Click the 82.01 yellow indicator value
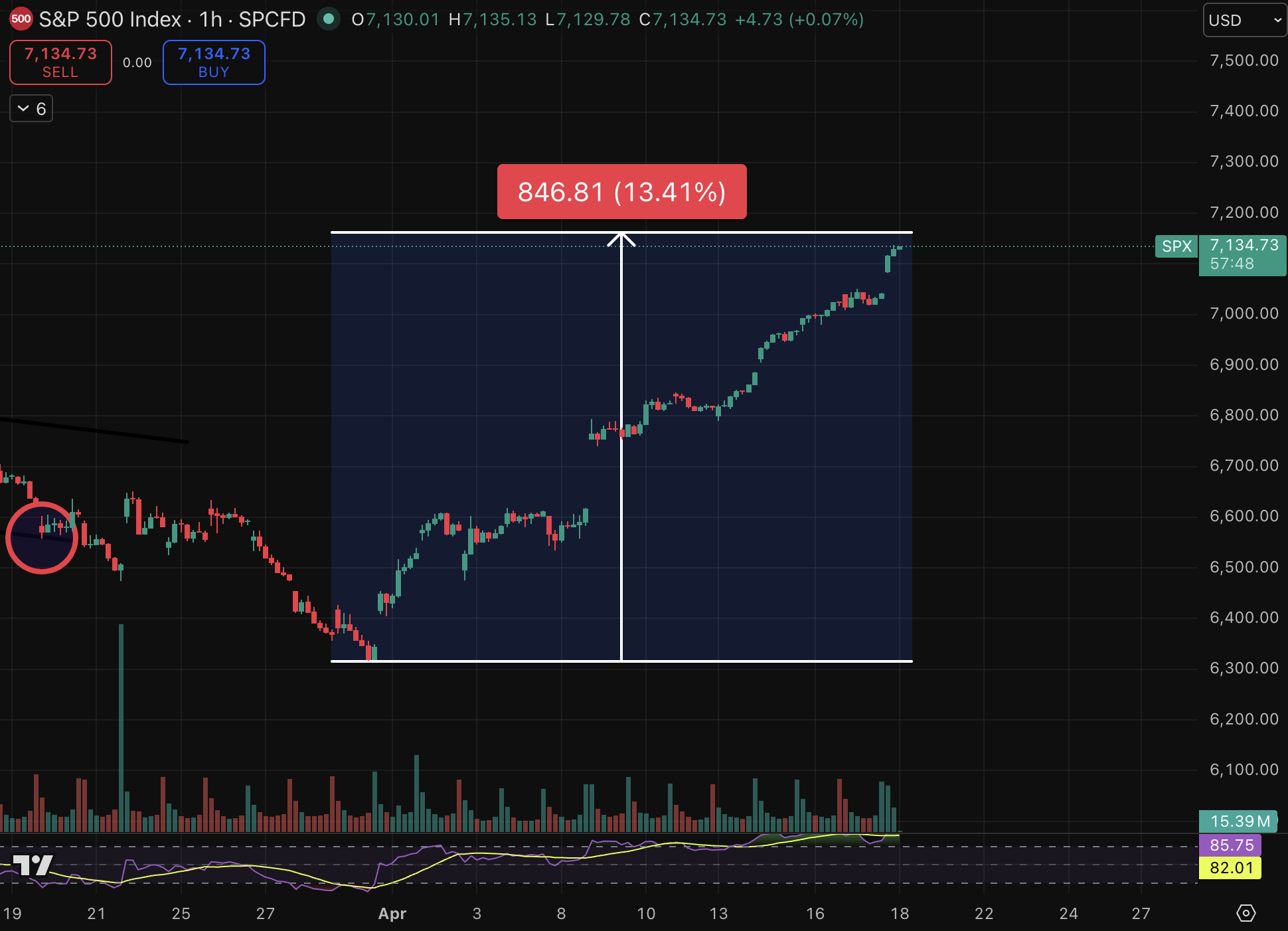 pos(1230,868)
